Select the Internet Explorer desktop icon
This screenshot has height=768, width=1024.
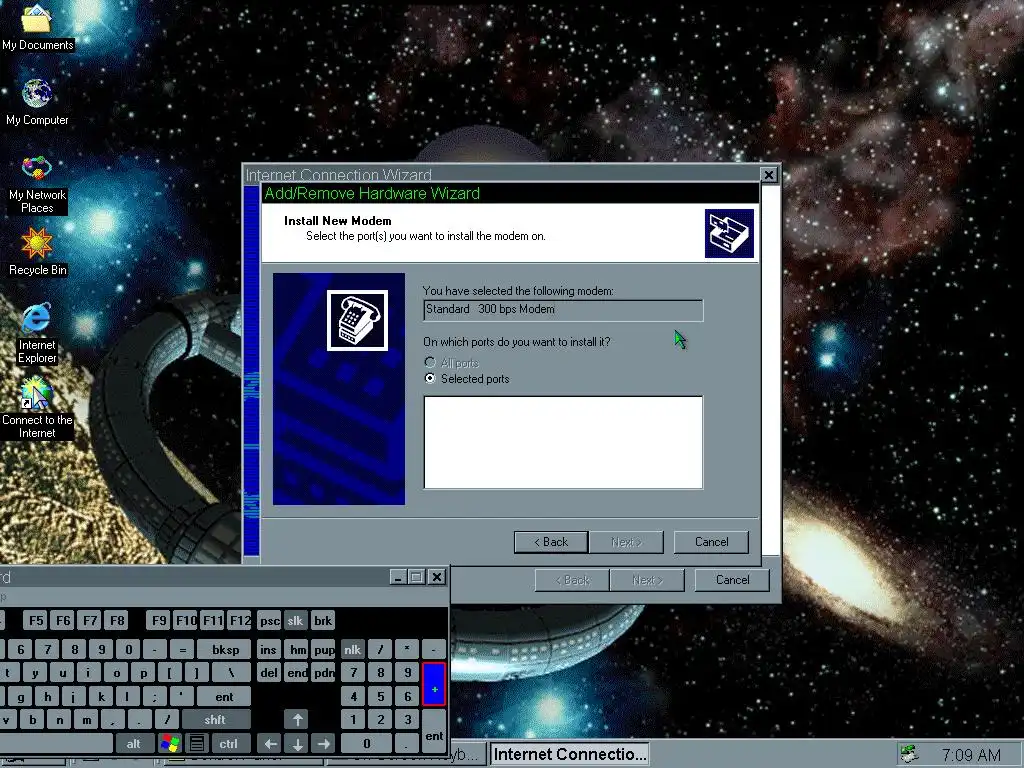[37, 333]
